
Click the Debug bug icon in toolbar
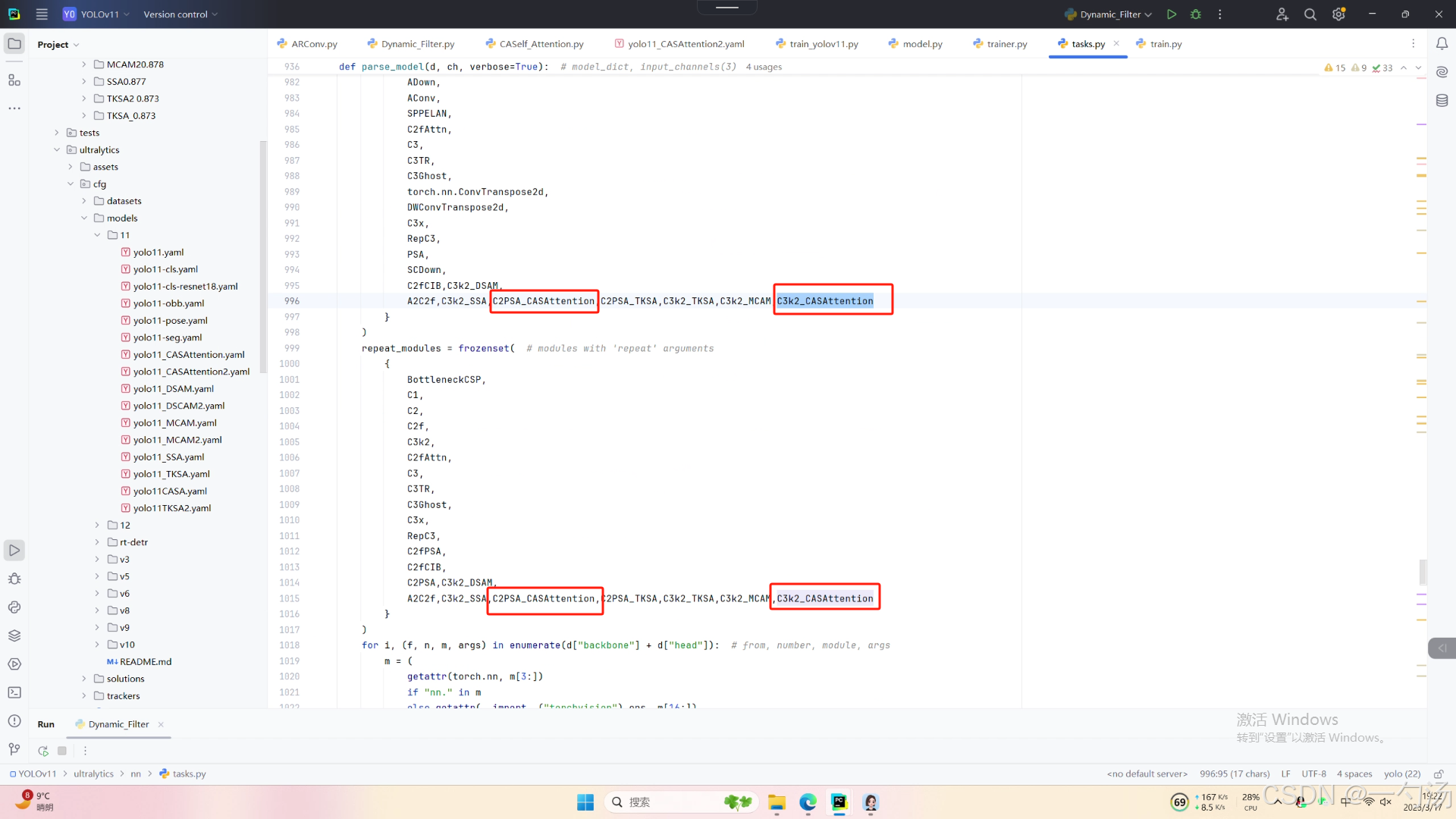tap(1196, 14)
